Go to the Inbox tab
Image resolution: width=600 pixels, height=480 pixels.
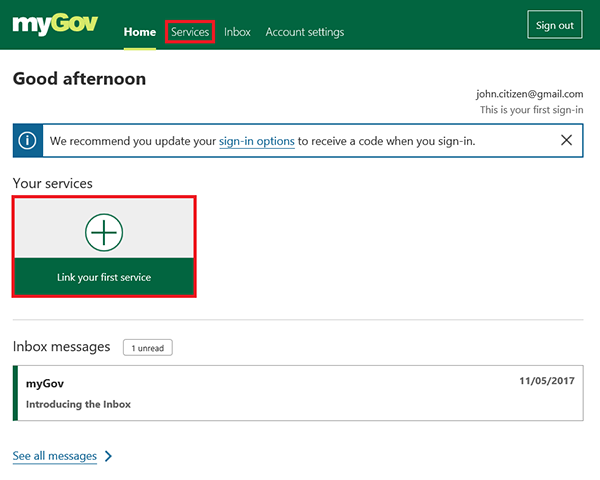[237, 32]
